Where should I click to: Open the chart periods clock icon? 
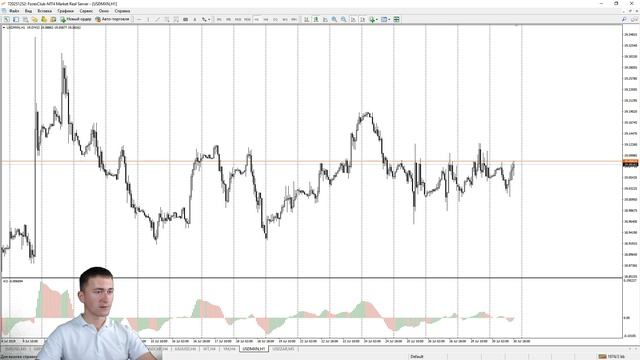(384, 19)
